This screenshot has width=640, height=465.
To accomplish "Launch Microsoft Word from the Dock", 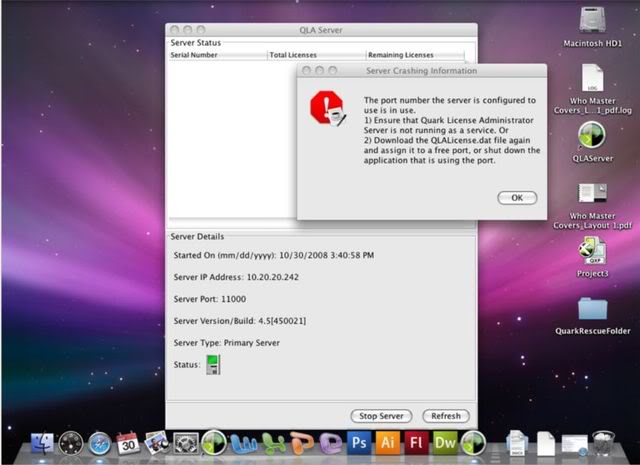I will coord(244,444).
